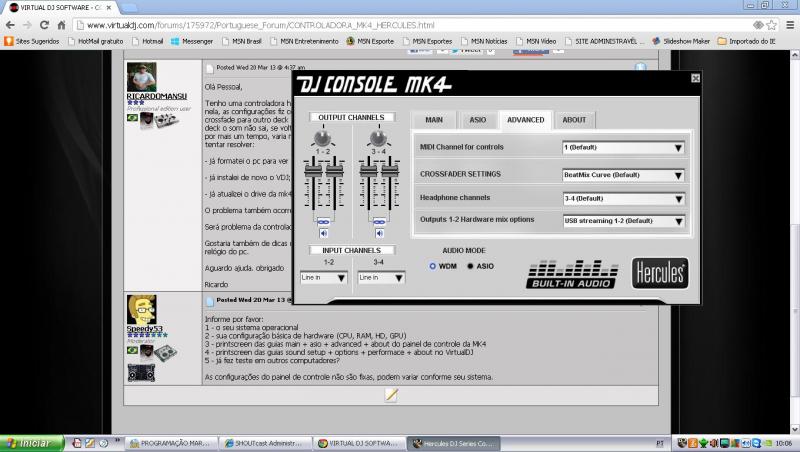The image size is (800, 452).
Task: Select ASIO audio mode radio button
Action: [x=470, y=266]
